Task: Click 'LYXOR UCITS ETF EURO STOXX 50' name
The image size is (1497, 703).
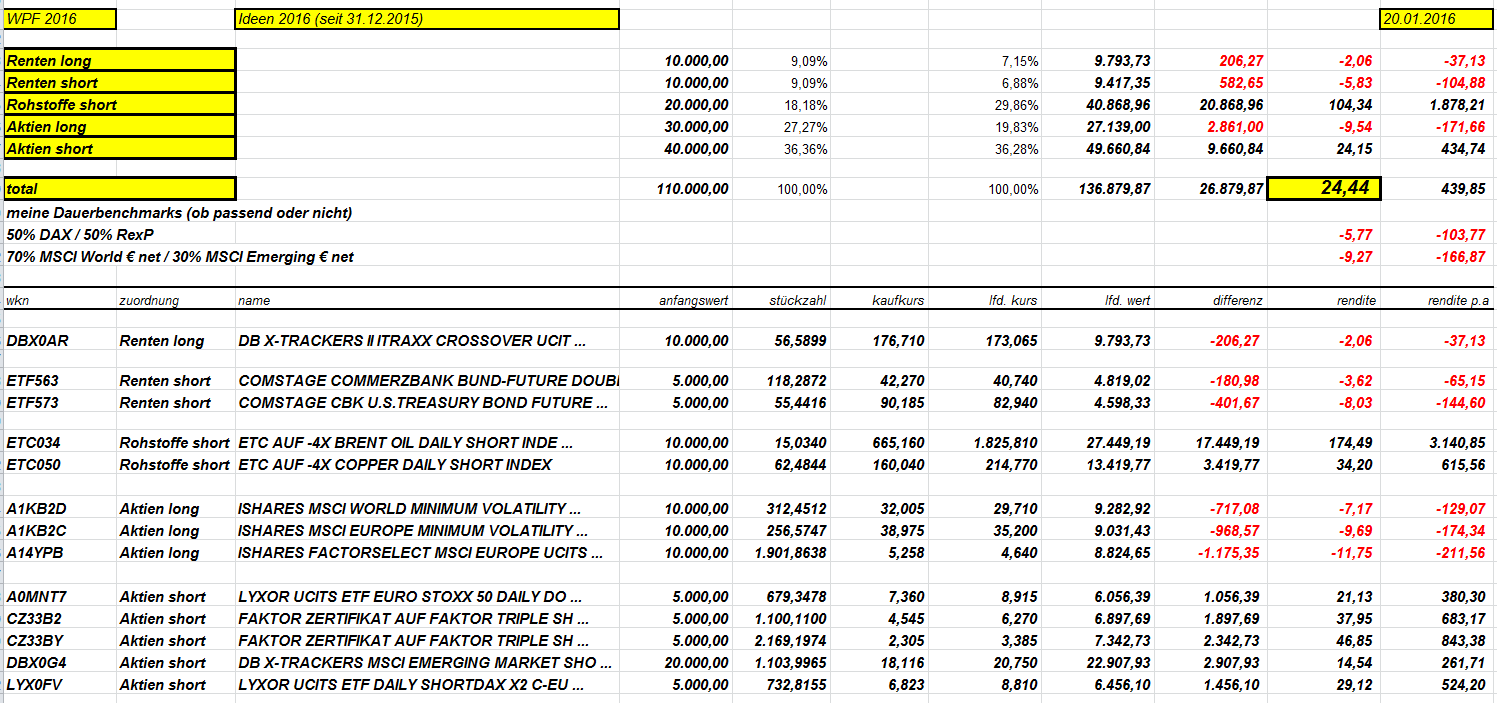Action: click(x=410, y=596)
